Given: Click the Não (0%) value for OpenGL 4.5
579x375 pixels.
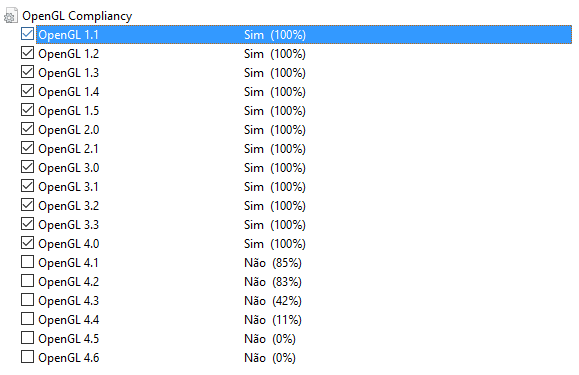Looking at the screenshot, I should (270, 339).
